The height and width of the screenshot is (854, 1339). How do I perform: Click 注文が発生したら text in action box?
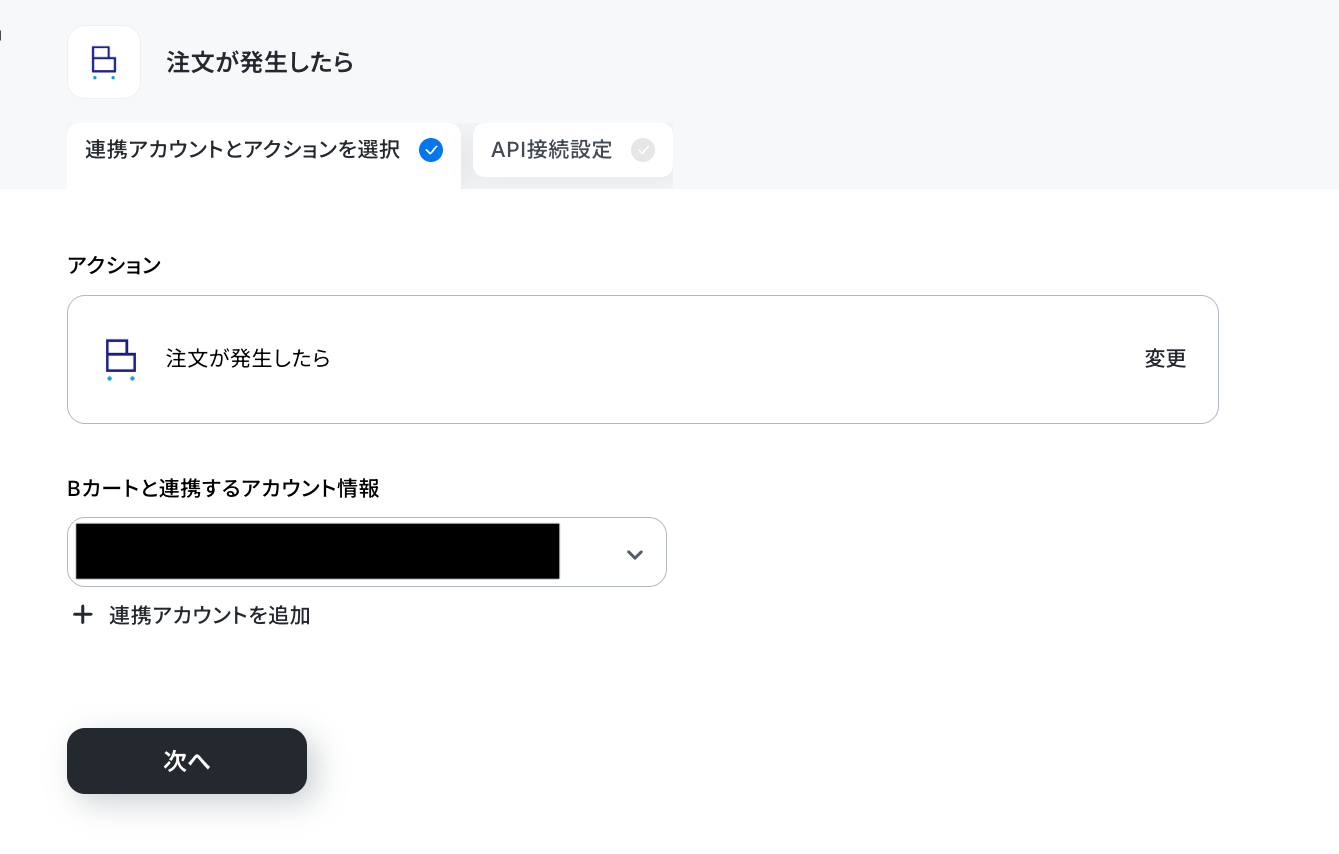click(248, 358)
